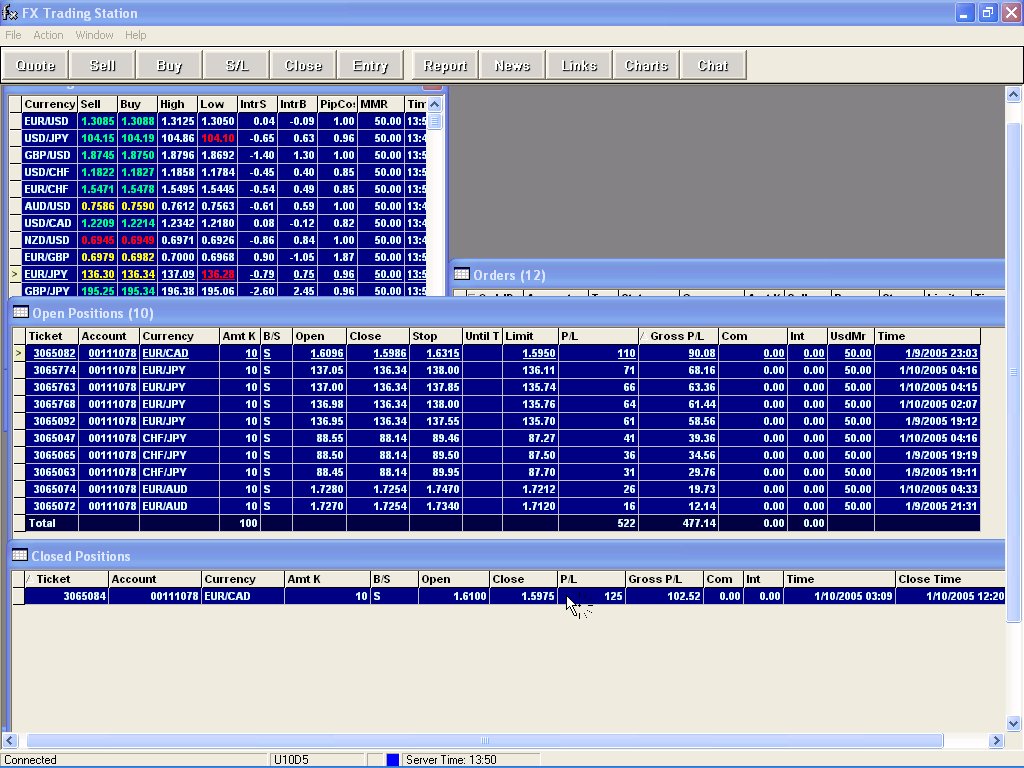This screenshot has width=1024, height=768.
Task: Click the stop value 1.6315 link
Action: 443,353
